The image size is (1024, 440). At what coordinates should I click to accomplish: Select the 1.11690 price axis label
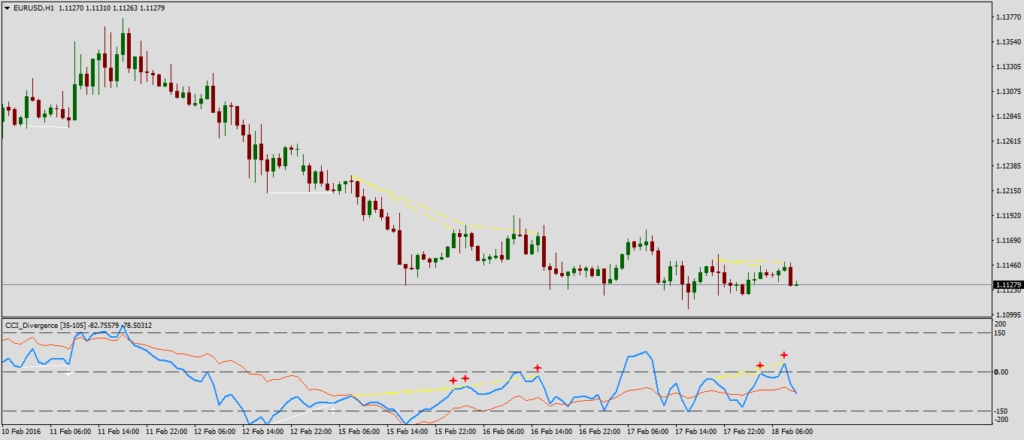pos(1008,240)
